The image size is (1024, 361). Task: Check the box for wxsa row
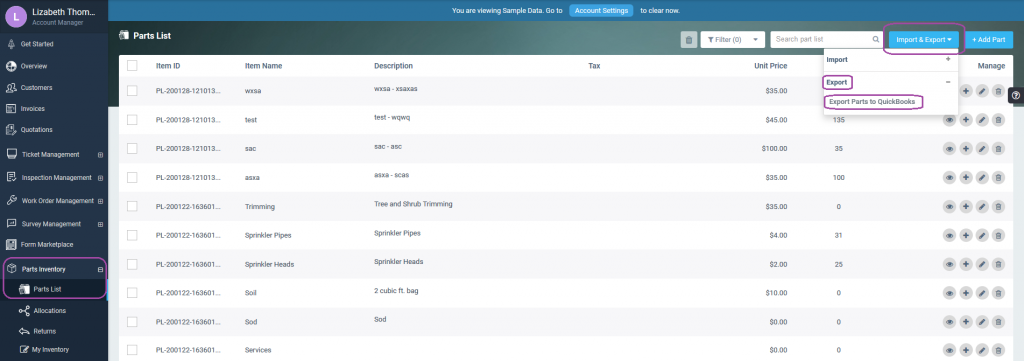[x=132, y=91]
